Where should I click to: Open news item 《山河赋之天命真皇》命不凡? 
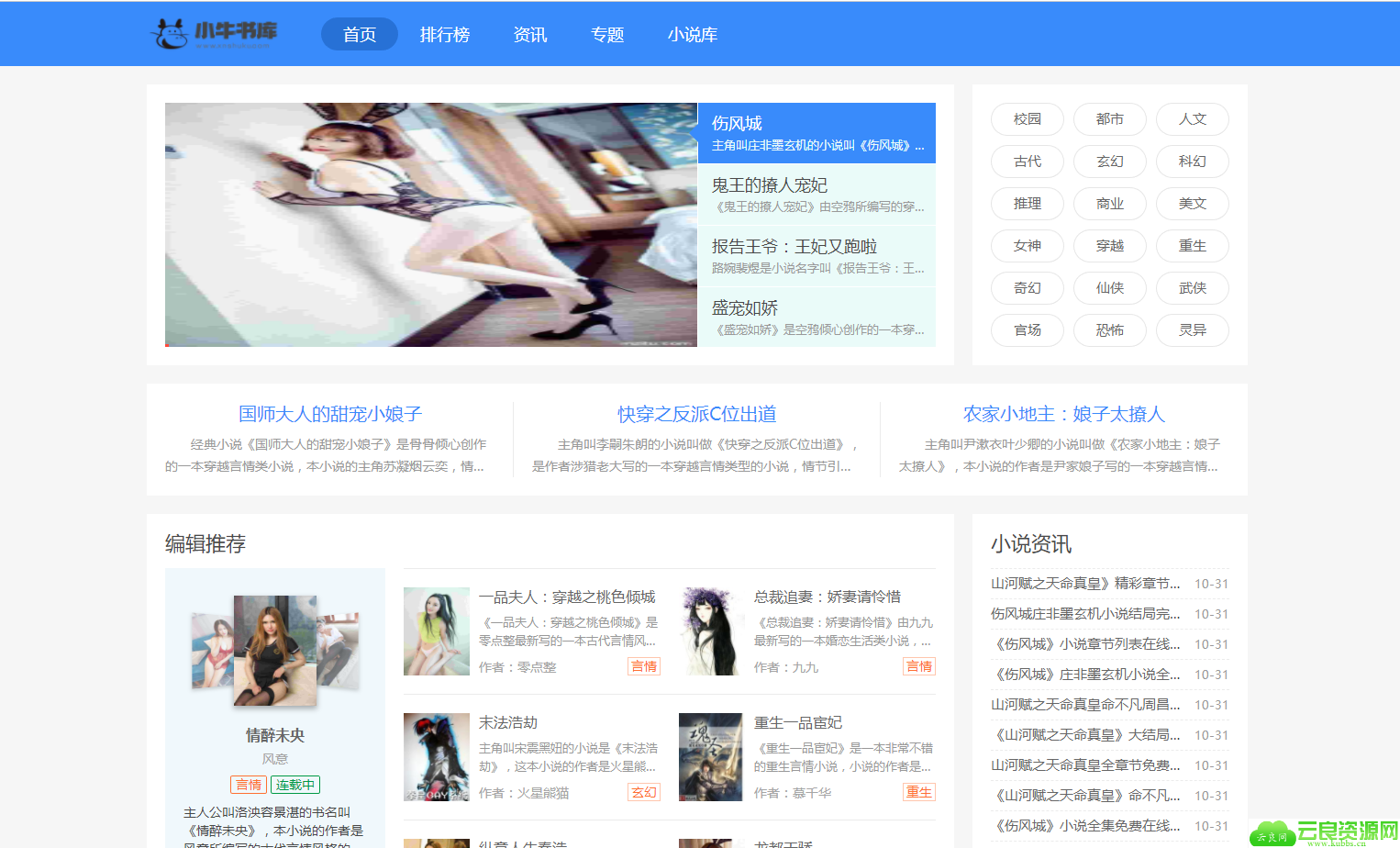click(x=1085, y=796)
